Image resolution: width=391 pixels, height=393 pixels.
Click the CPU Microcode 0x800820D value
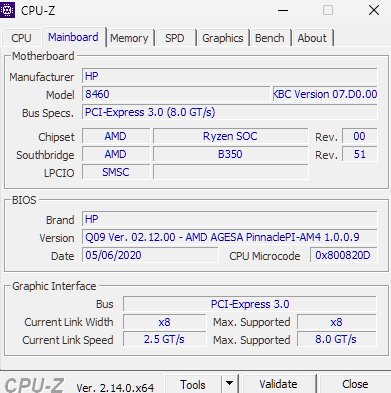pos(343,255)
